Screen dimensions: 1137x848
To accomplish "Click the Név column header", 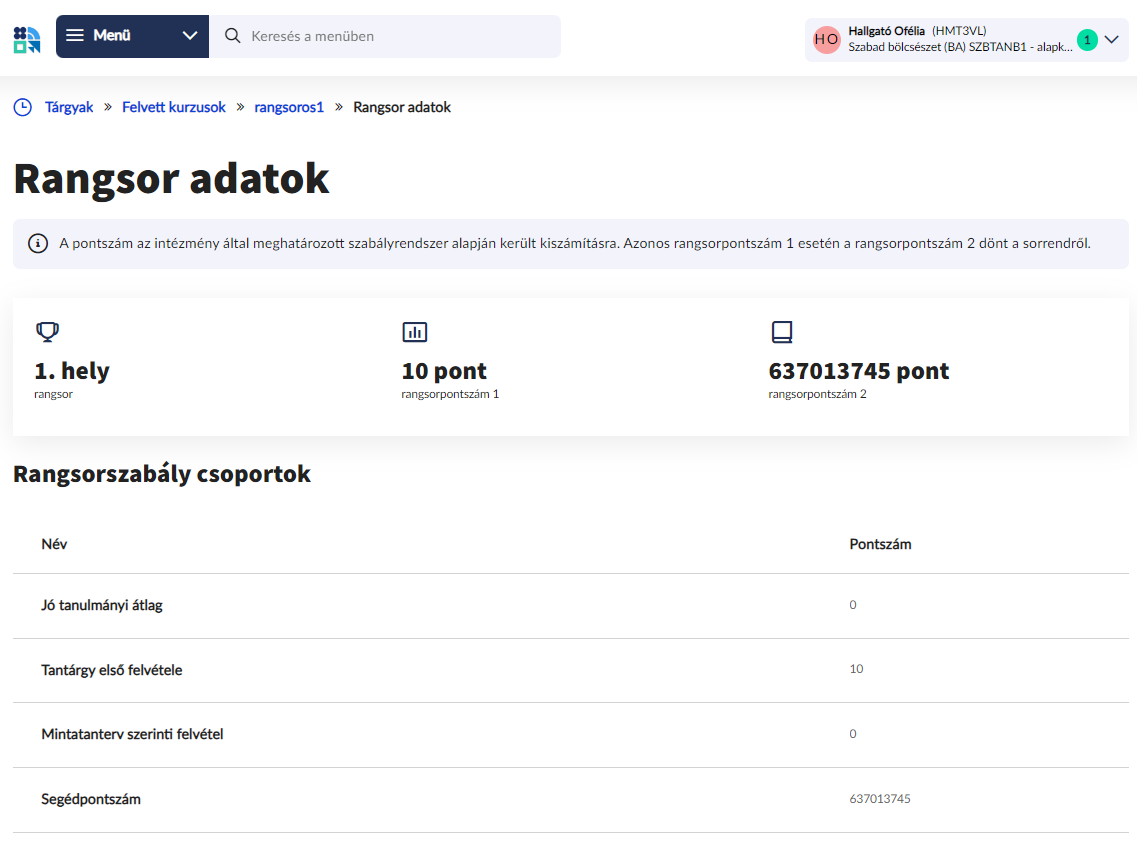I will point(54,544).
